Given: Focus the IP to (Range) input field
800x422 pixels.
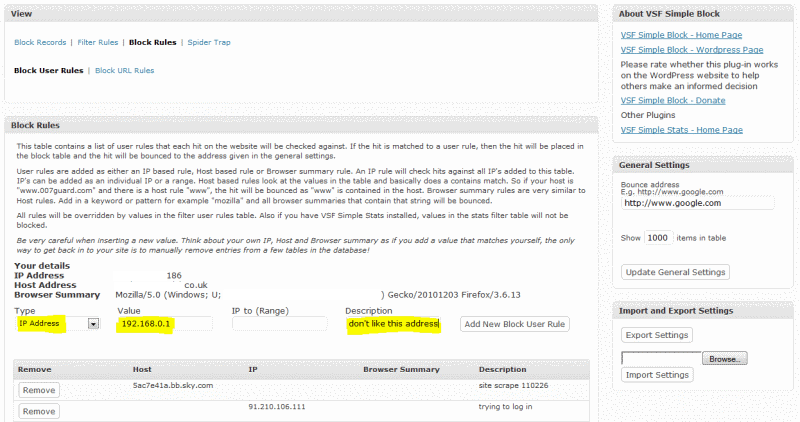Looking at the screenshot, I should (279, 324).
